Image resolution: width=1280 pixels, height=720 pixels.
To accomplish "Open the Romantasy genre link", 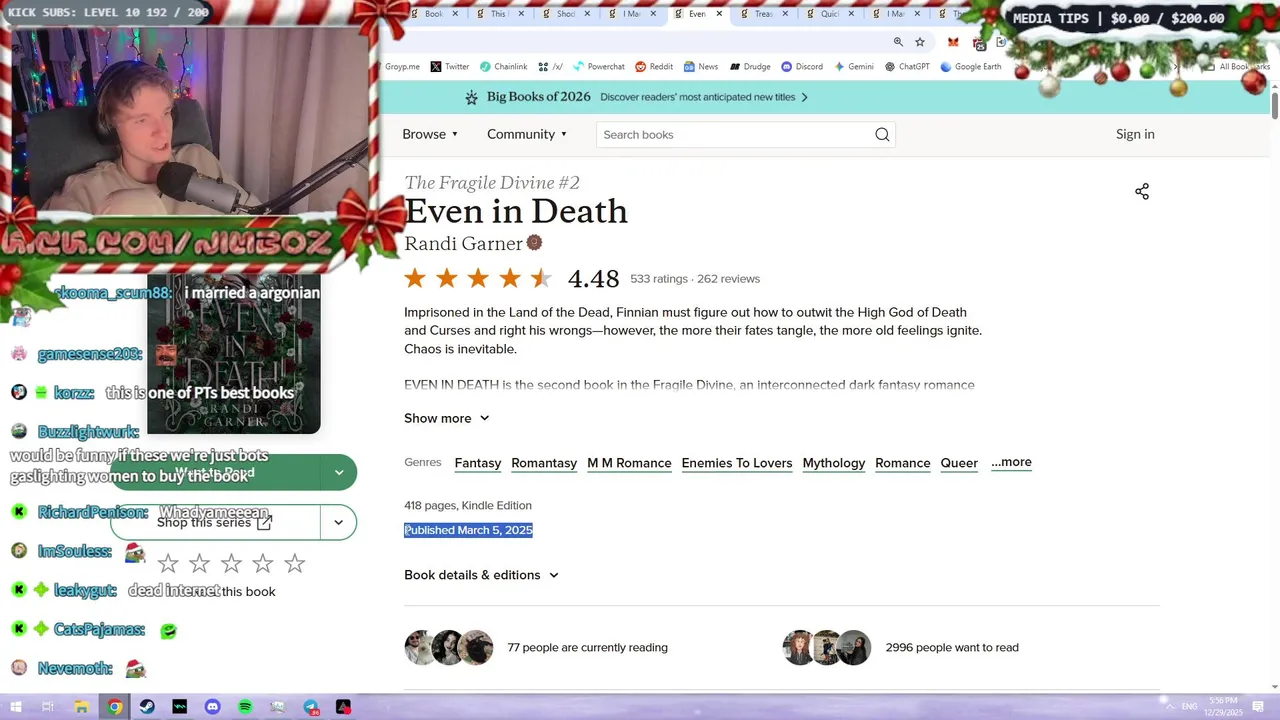I will pos(544,463).
